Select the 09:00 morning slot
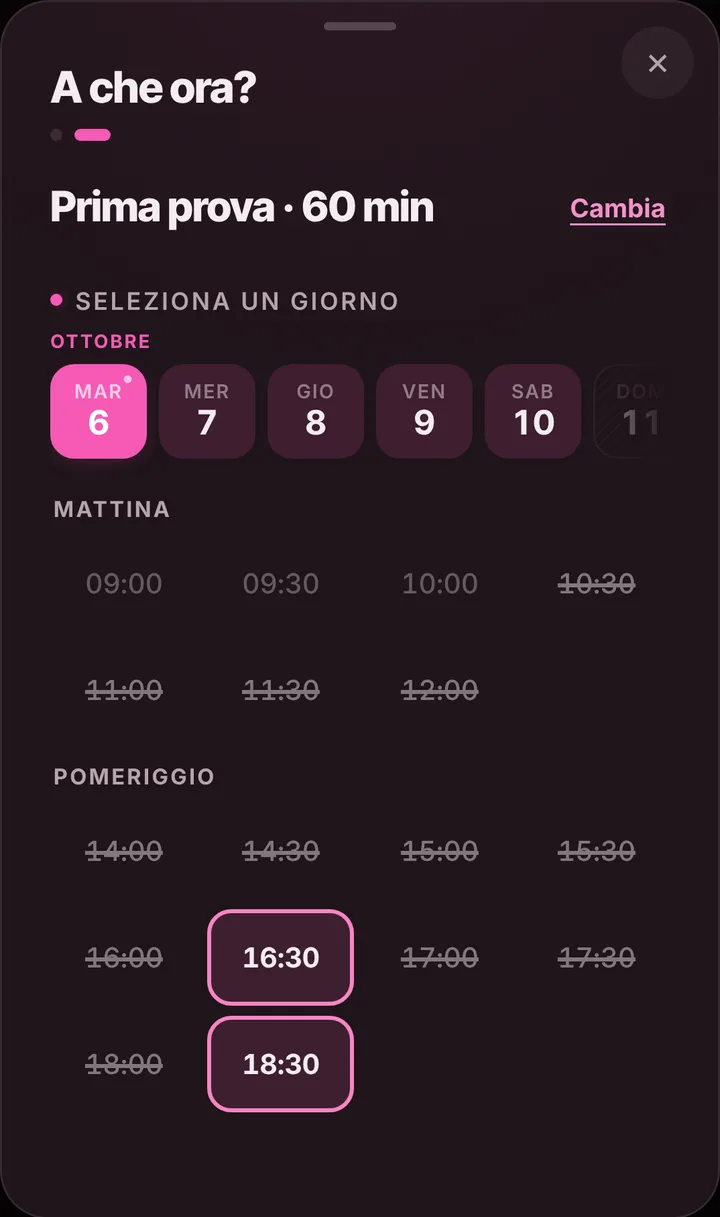720x1217 pixels. (124, 583)
